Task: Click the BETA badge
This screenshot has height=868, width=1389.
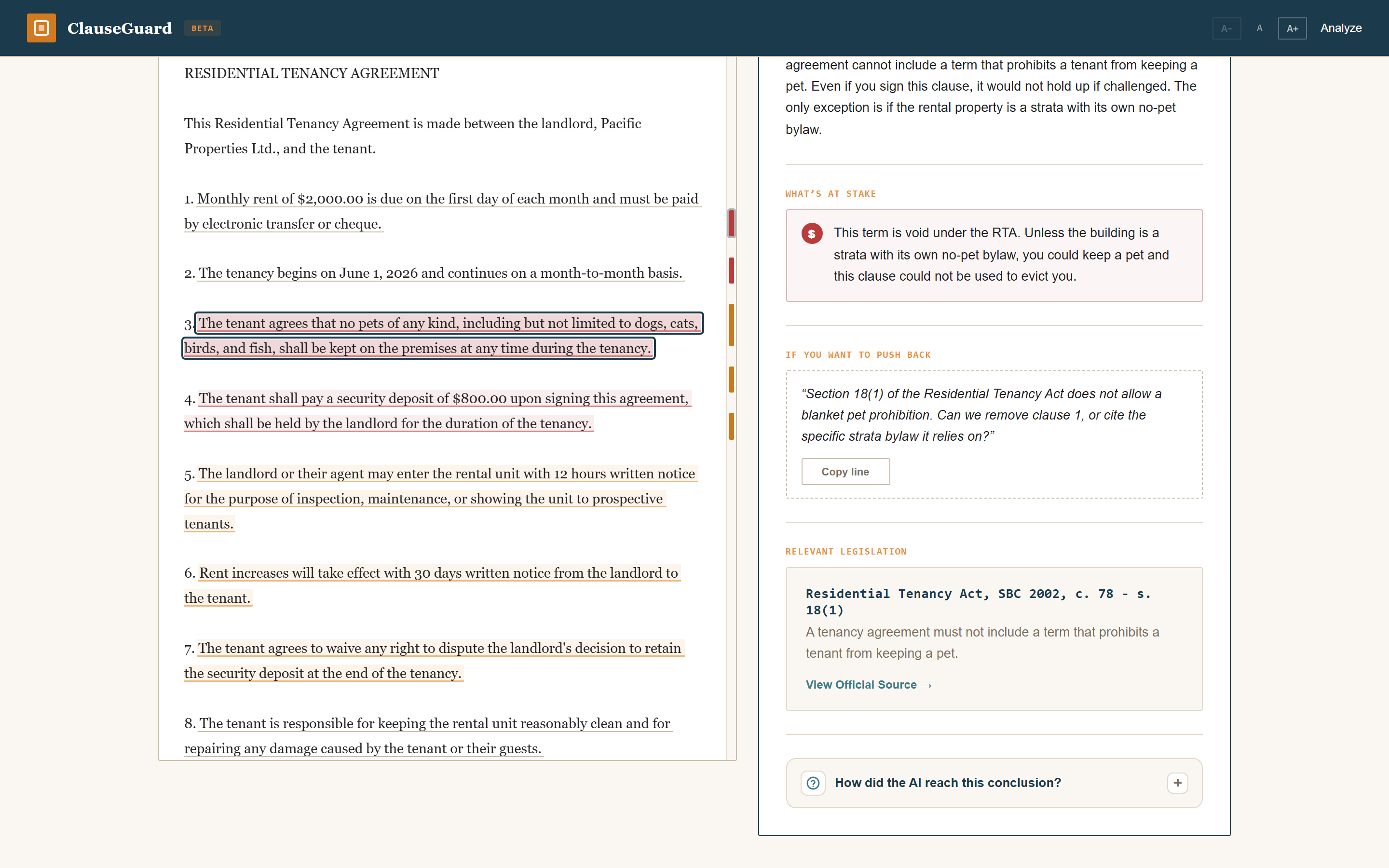Action: coord(202,28)
